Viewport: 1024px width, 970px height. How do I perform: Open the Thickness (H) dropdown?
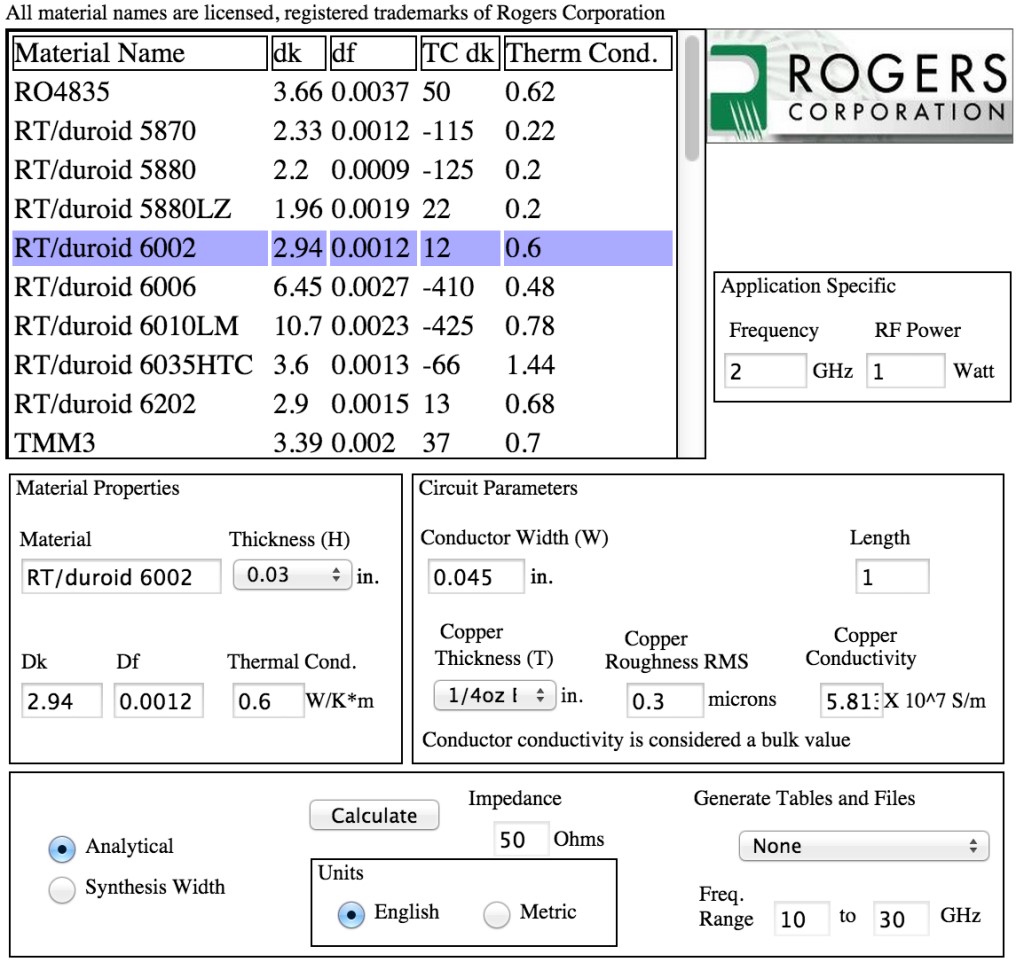coord(293,575)
